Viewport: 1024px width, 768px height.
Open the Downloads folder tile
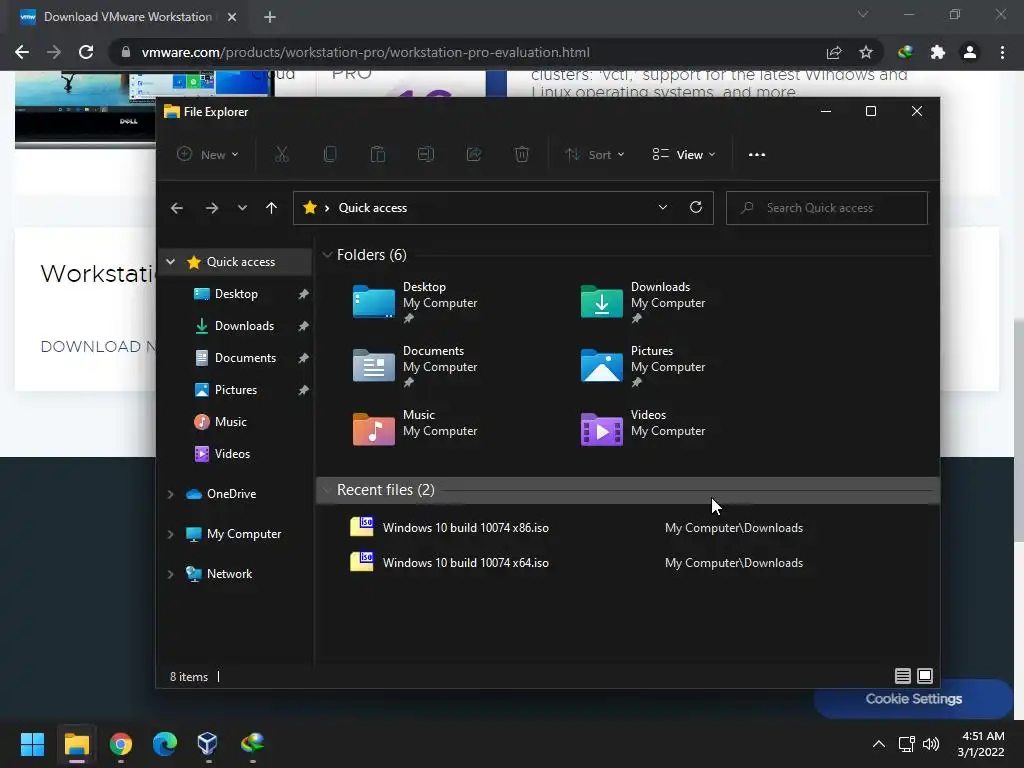pos(643,302)
